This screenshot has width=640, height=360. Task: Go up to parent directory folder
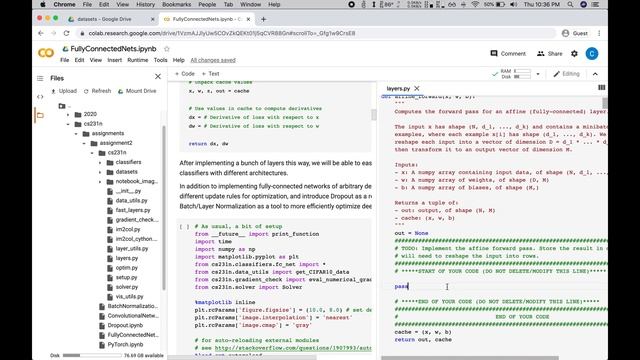(x=62, y=106)
